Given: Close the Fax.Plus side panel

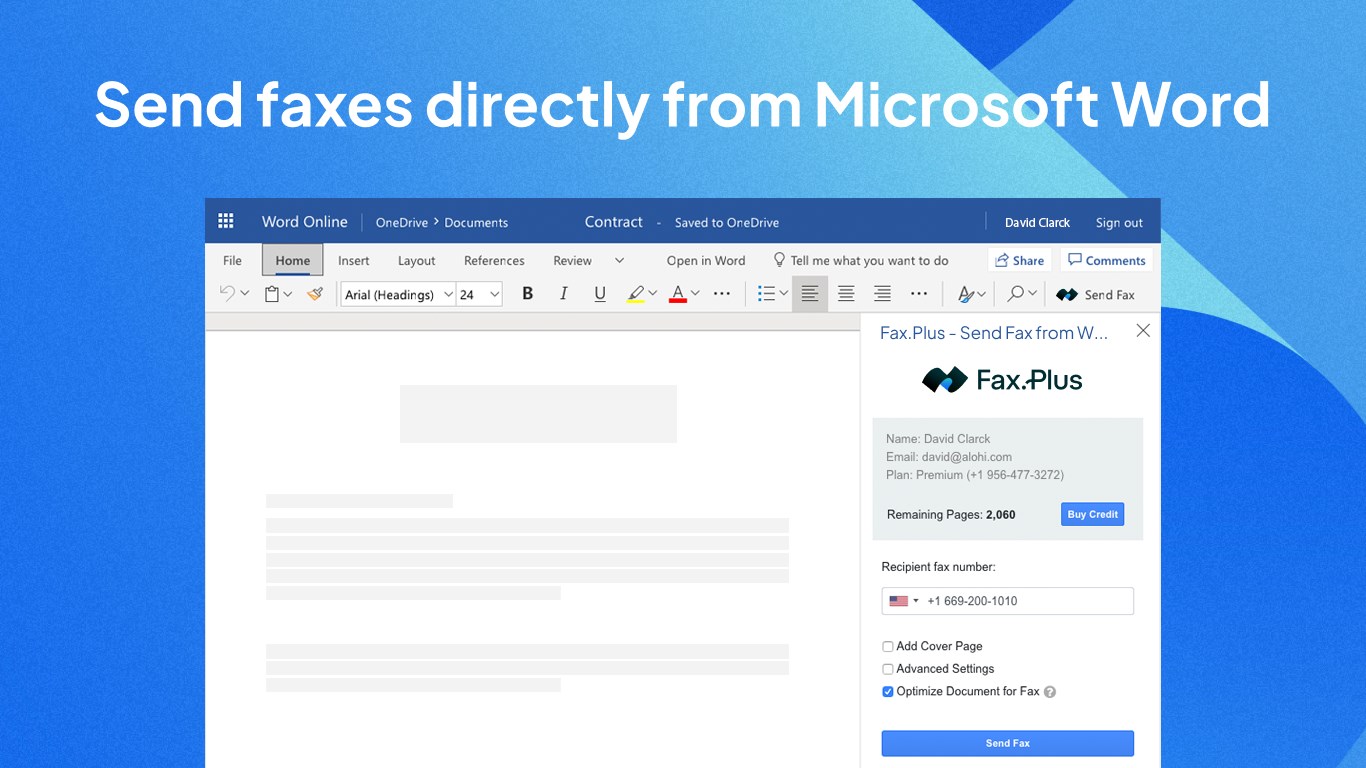Looking at the screenshot, I should point(1143,331).
